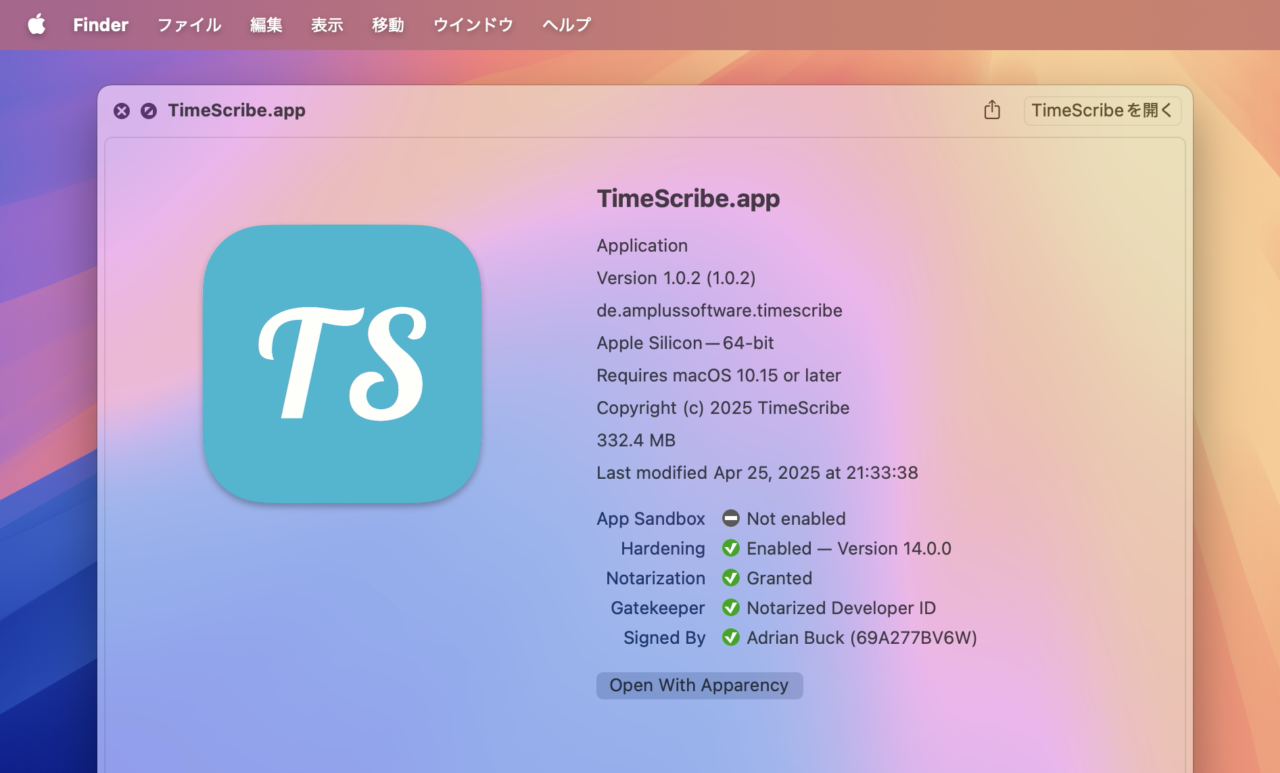1280x773 pixels.
Task: Open the 編集 menu
Action: coord(266,25)
